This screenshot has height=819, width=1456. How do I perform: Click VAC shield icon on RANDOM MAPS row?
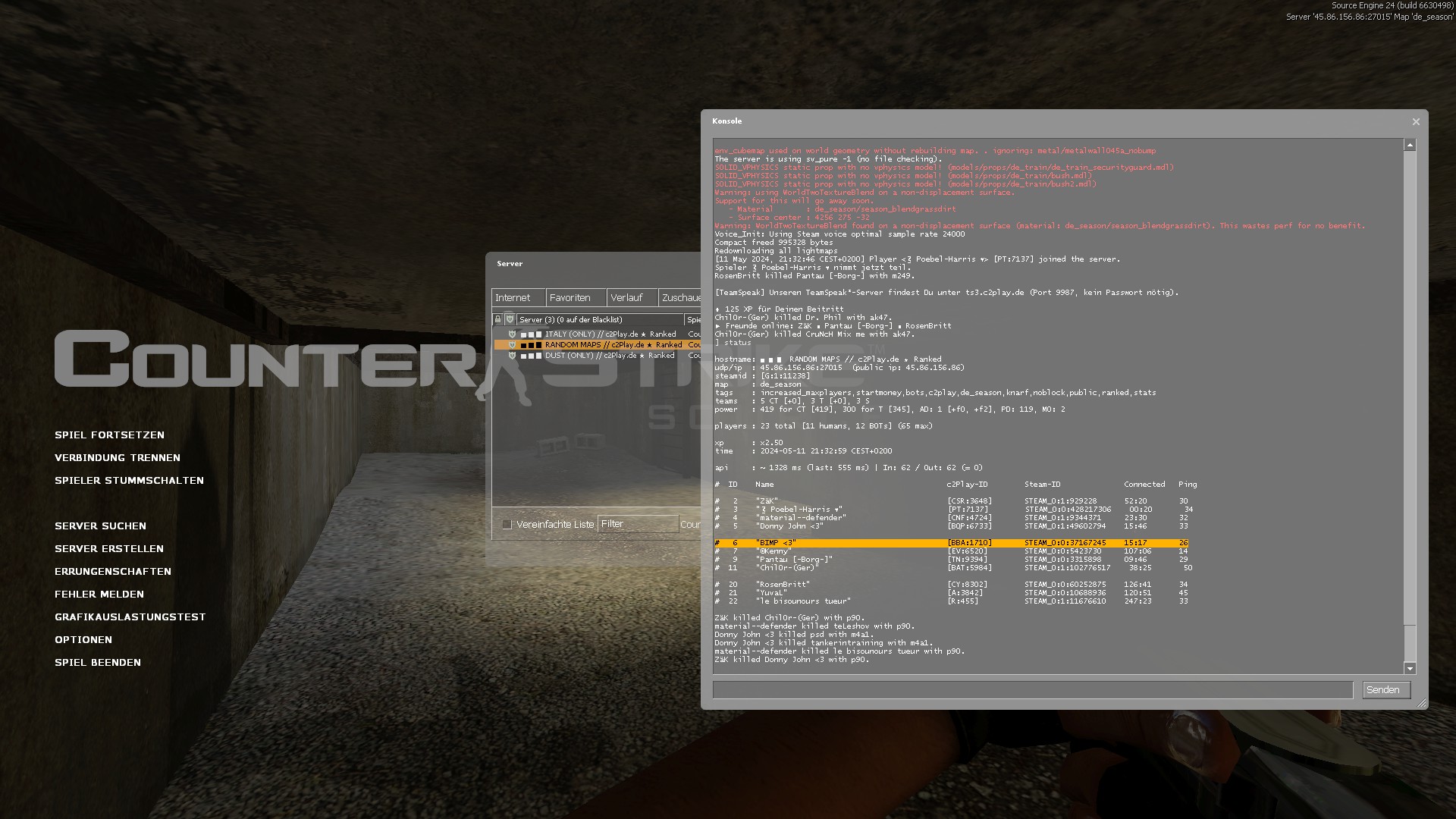(x=512, y=345)
